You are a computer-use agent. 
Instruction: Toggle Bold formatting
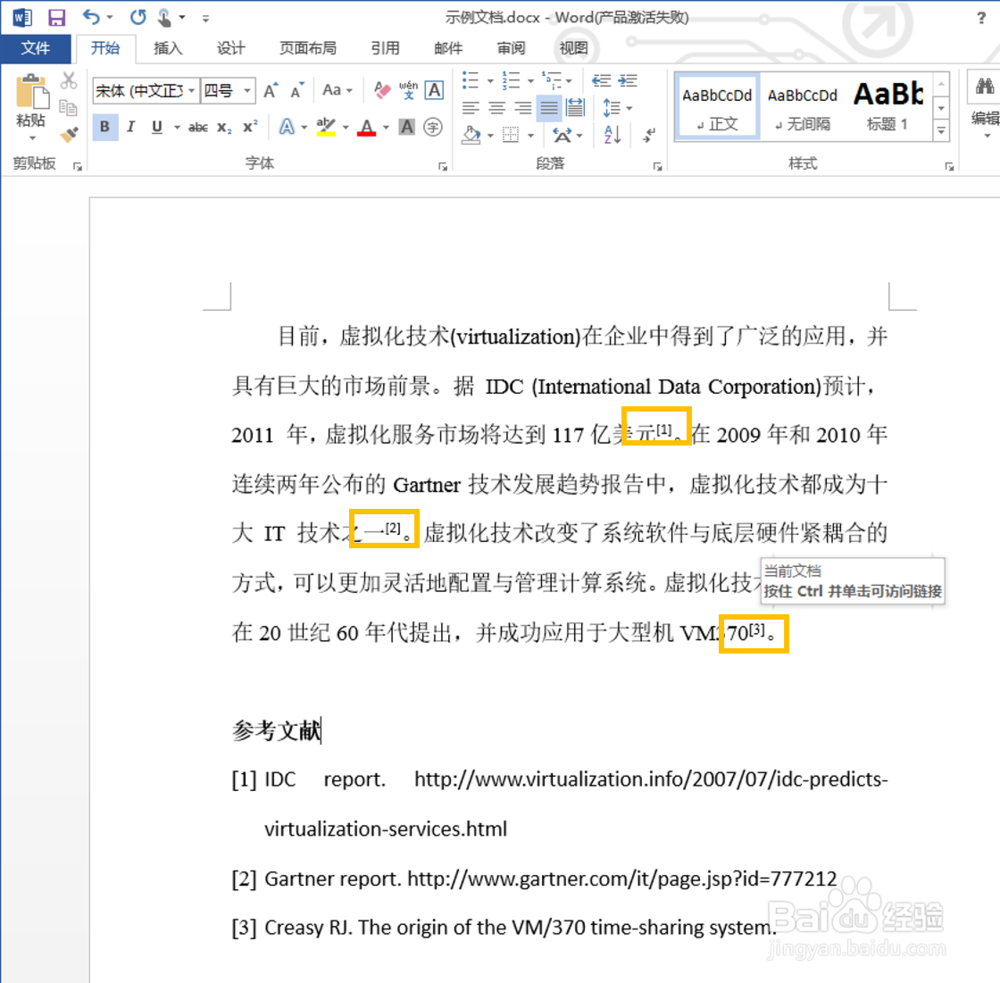[105, 127]
